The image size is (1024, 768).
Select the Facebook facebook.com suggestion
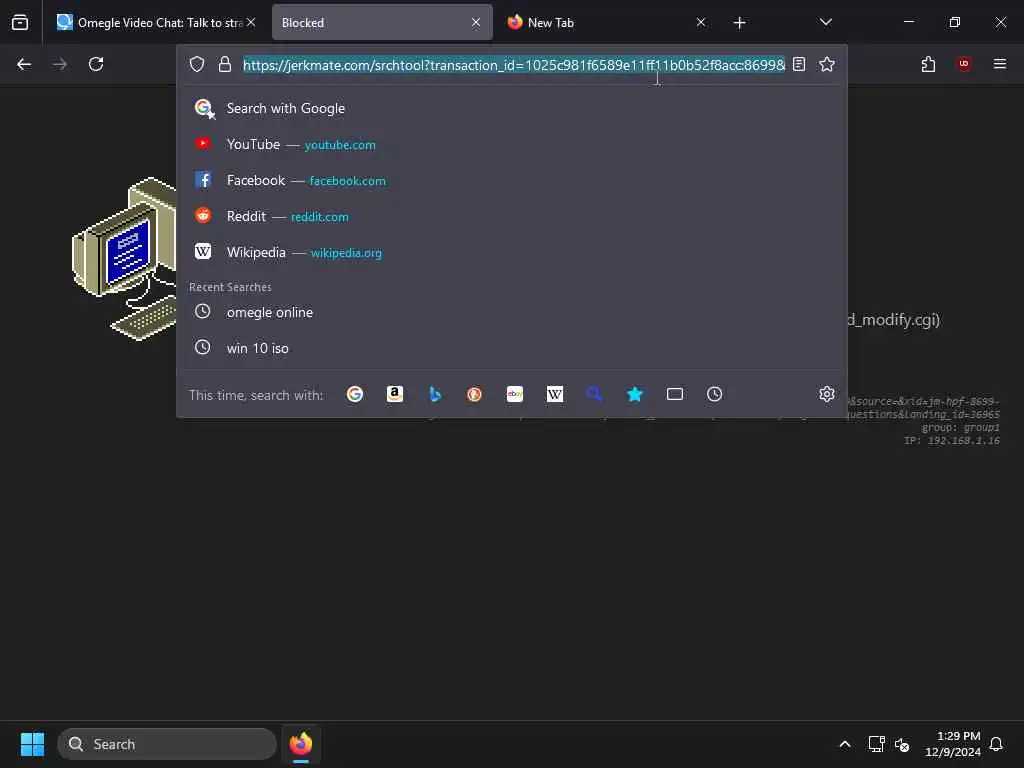coord(512,180)
